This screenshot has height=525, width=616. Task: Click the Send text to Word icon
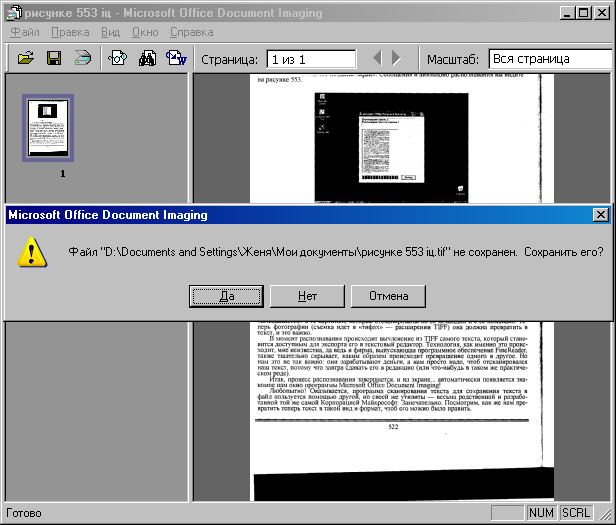tap(175, 58)
